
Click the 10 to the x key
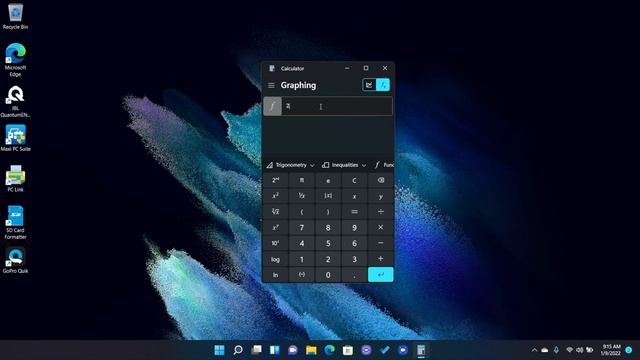click(x=276, y=243)
